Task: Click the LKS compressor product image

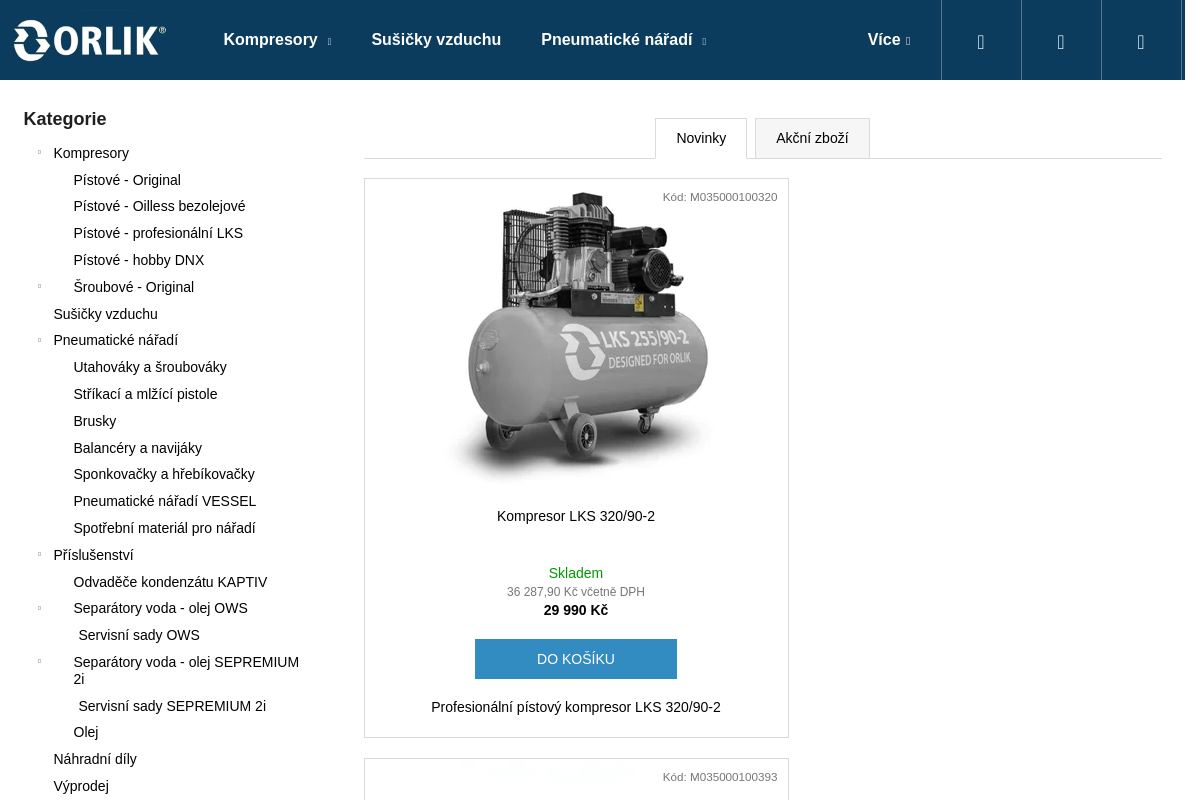Action: point(576,337)
